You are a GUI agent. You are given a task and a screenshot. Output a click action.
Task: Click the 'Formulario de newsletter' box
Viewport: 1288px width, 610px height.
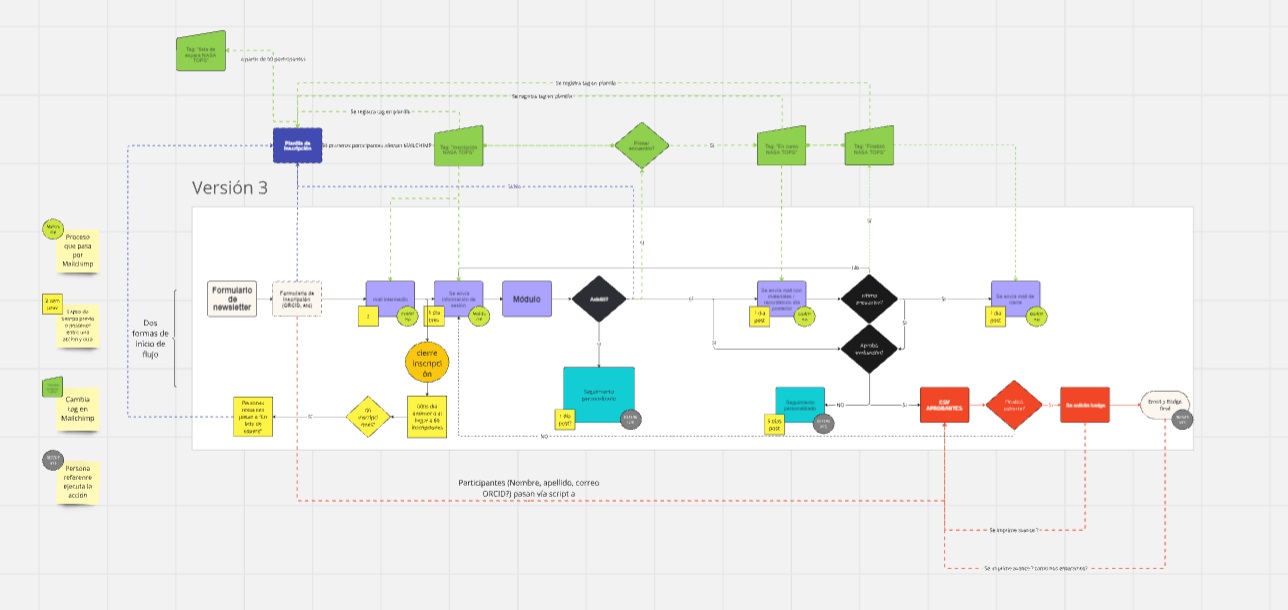pyautogui.click(x=232, y=298)
